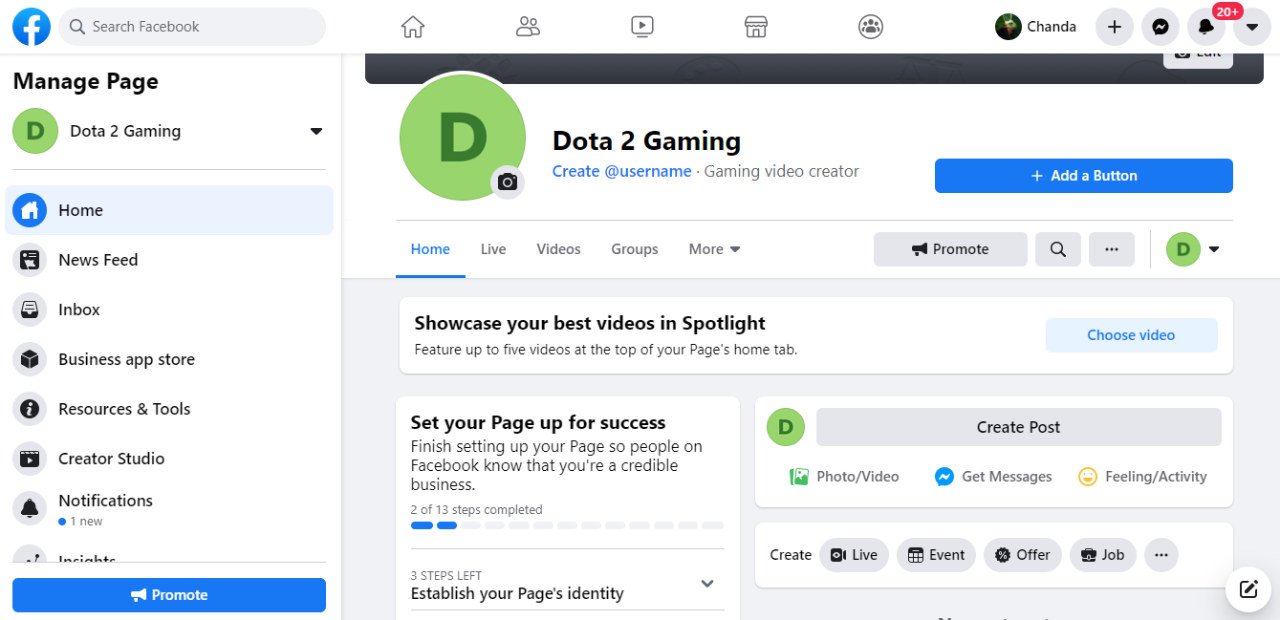Click the Promote button in the sidebar
This screenshot has height=620, width=1280.
(x=169, y=595)
